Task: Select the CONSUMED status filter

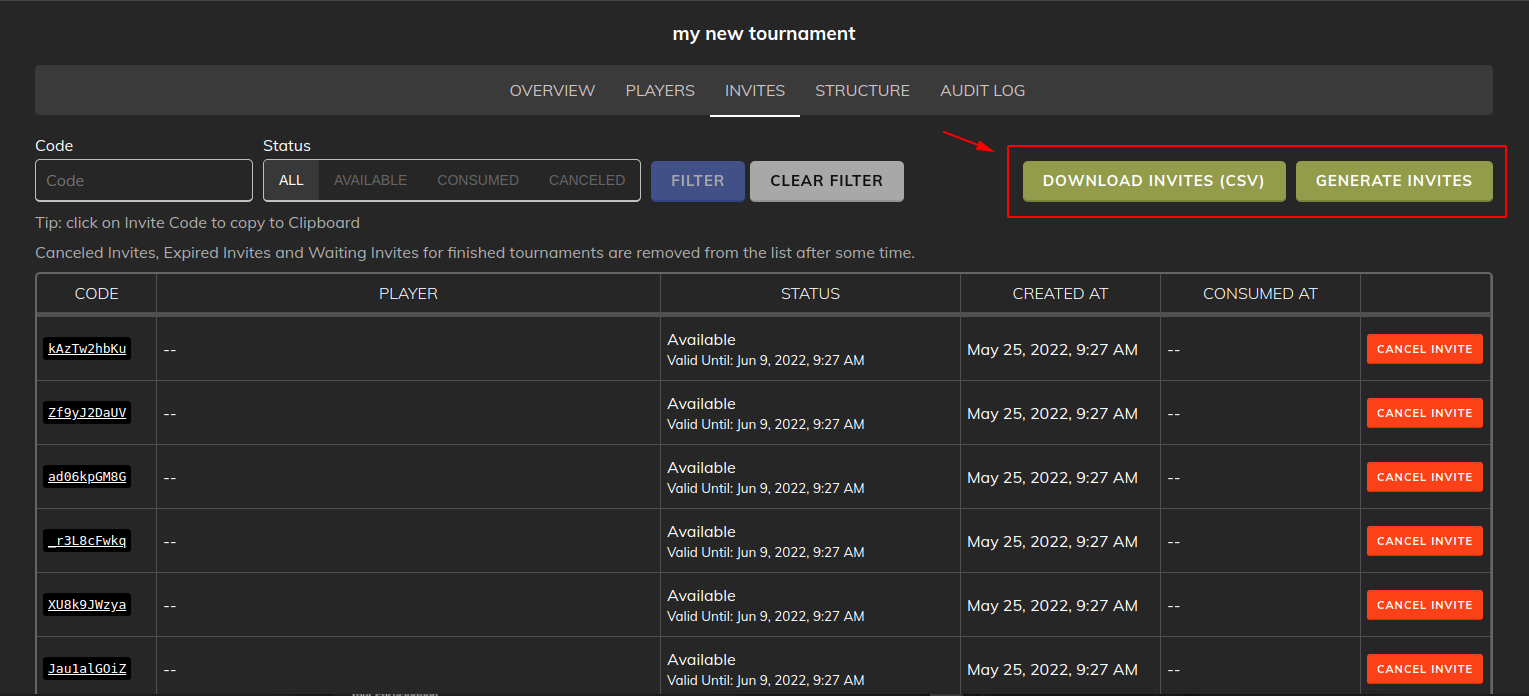Action: (478, 180)
